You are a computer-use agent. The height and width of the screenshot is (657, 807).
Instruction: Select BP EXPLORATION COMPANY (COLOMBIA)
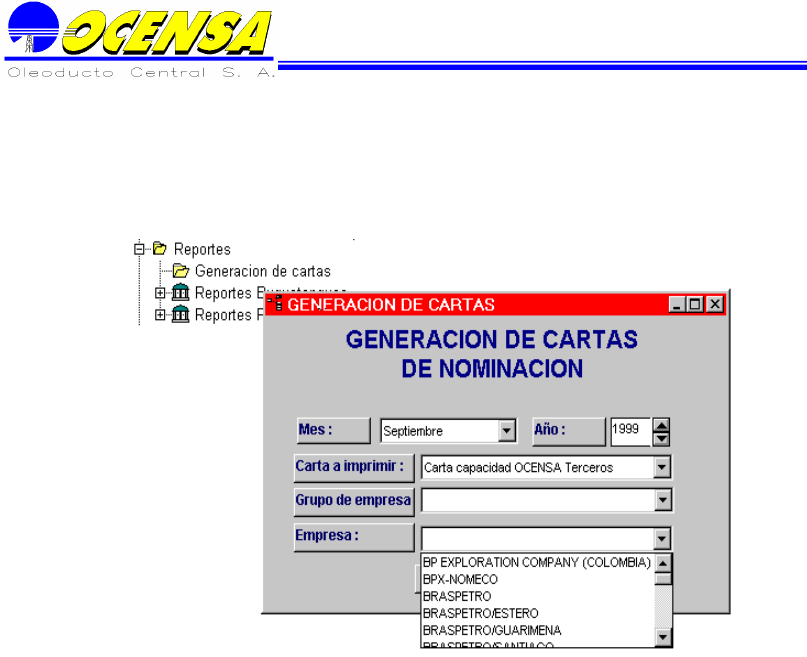pyautogui.click(x=537, y=562)
